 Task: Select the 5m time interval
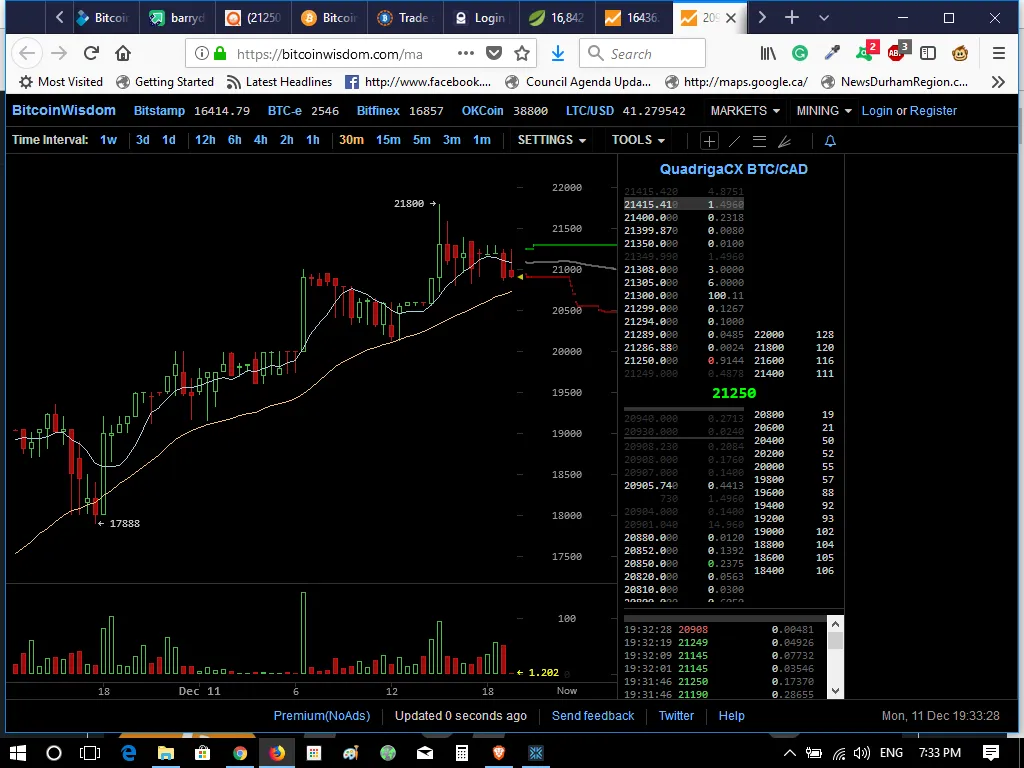coord(421,140)
